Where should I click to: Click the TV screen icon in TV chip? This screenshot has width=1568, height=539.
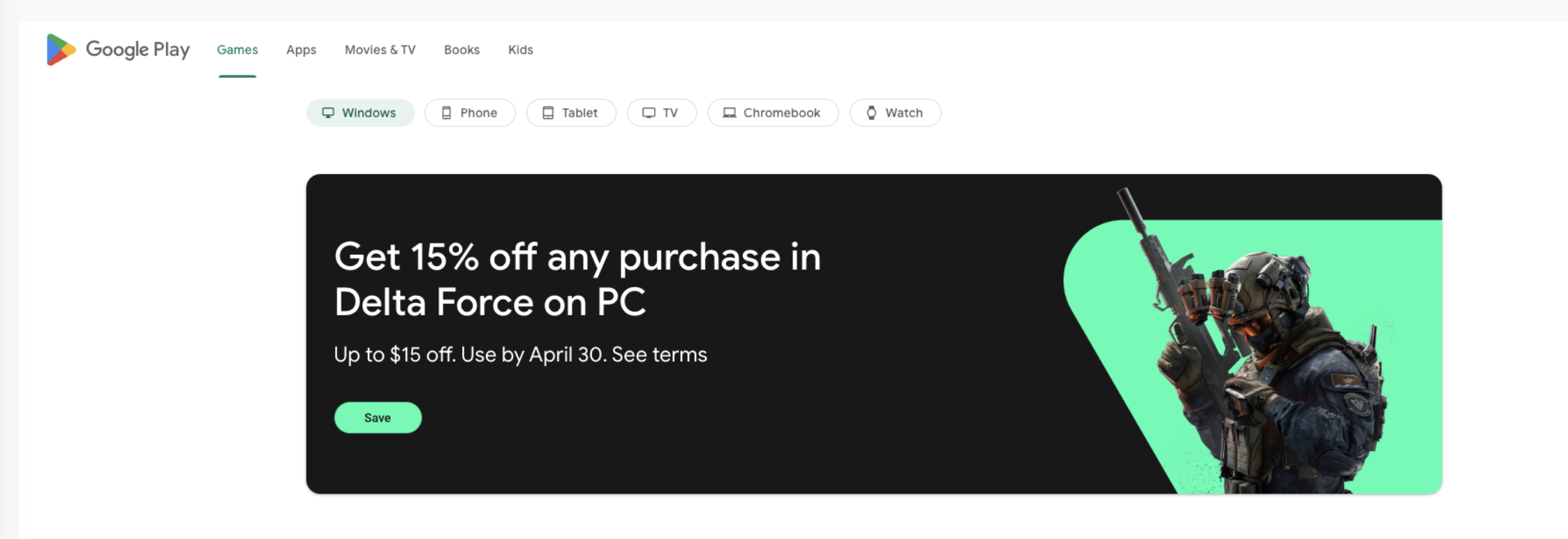point(649,112)
